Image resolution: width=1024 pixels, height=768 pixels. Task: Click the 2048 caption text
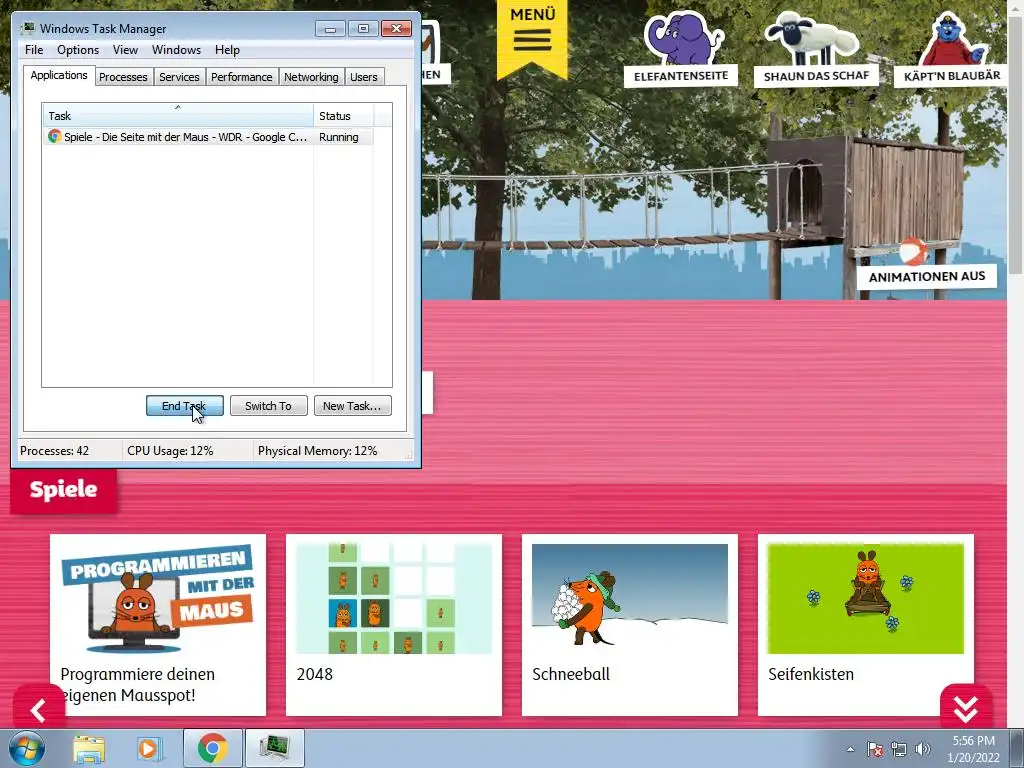315,674
